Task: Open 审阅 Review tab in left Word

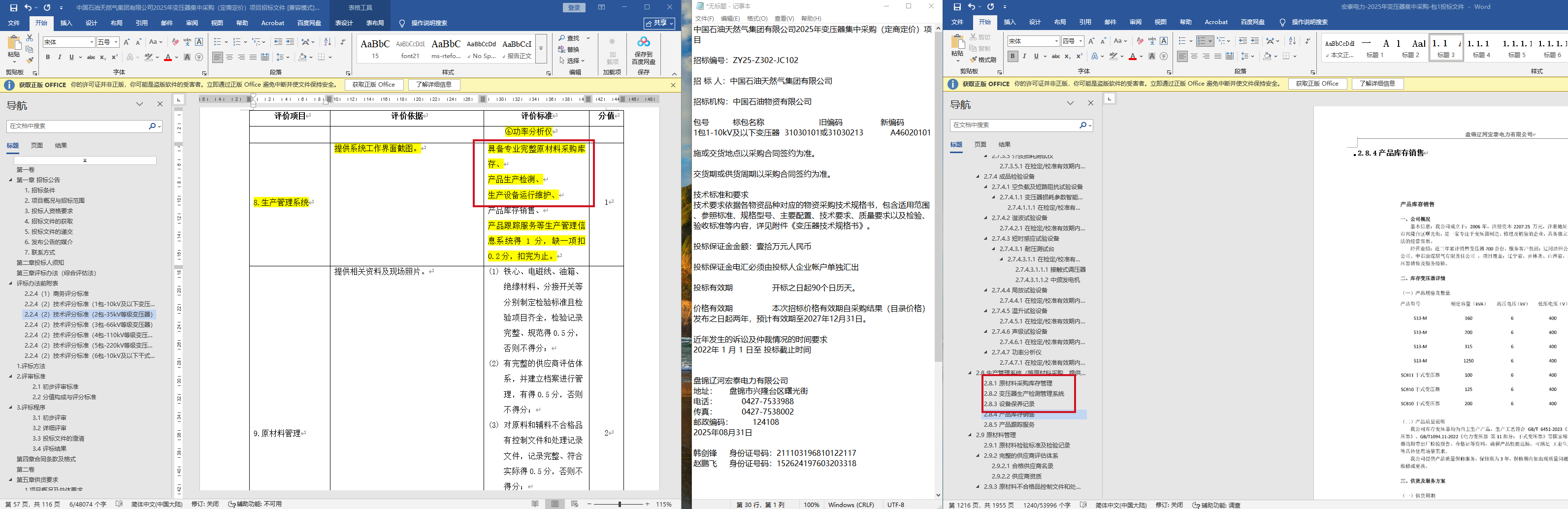Action: click(x=192, y=23)
